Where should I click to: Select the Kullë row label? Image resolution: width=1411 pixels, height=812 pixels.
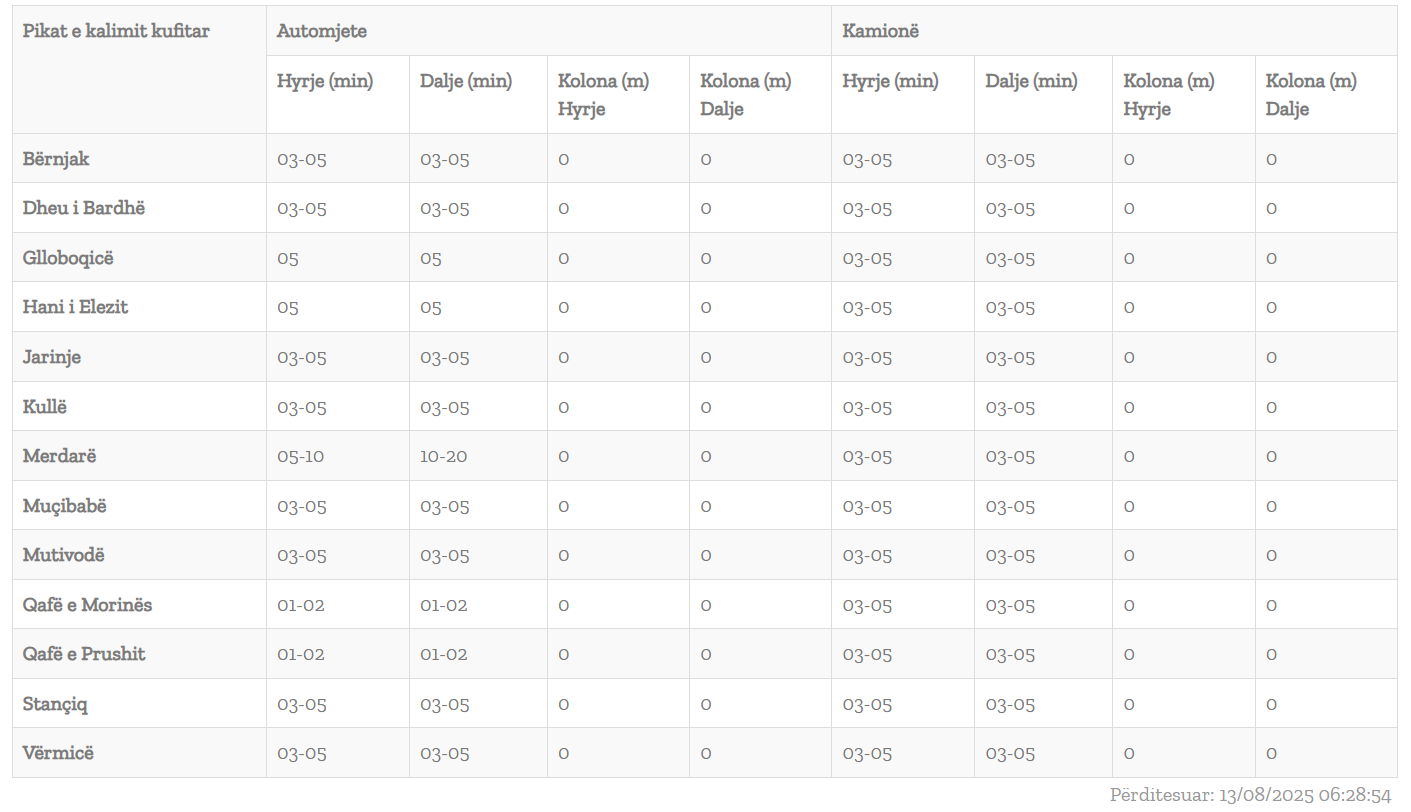45,407
